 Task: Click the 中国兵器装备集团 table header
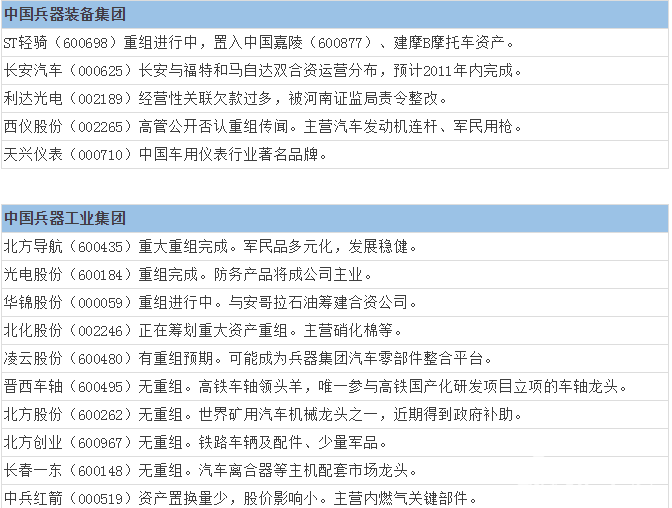(x=64, y=15)
